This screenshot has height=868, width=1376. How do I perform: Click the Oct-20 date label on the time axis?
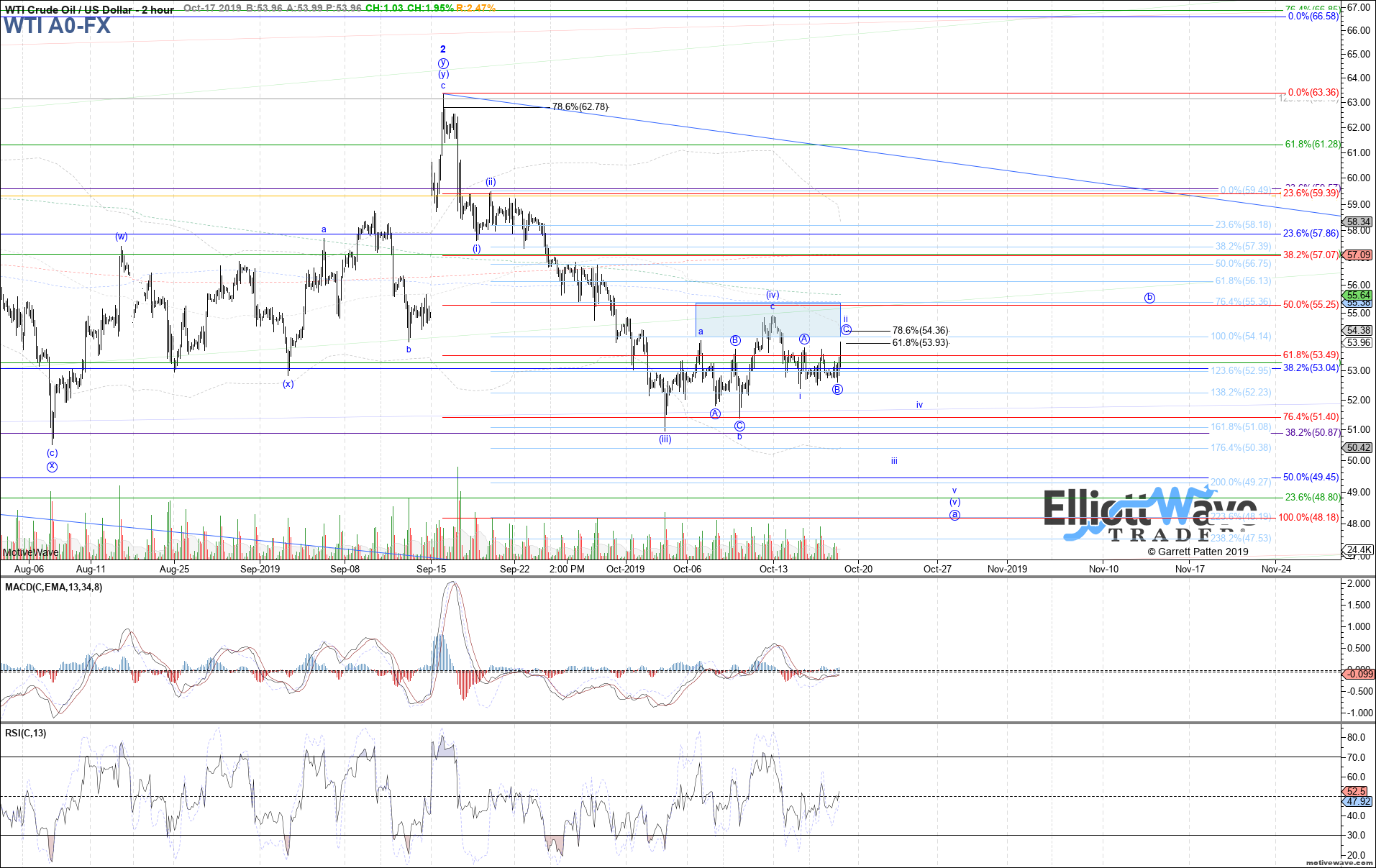[858, 568]
